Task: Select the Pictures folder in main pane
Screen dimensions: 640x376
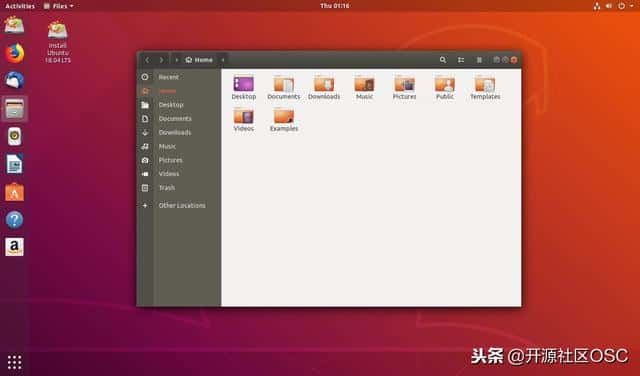Action: [404, 87]
